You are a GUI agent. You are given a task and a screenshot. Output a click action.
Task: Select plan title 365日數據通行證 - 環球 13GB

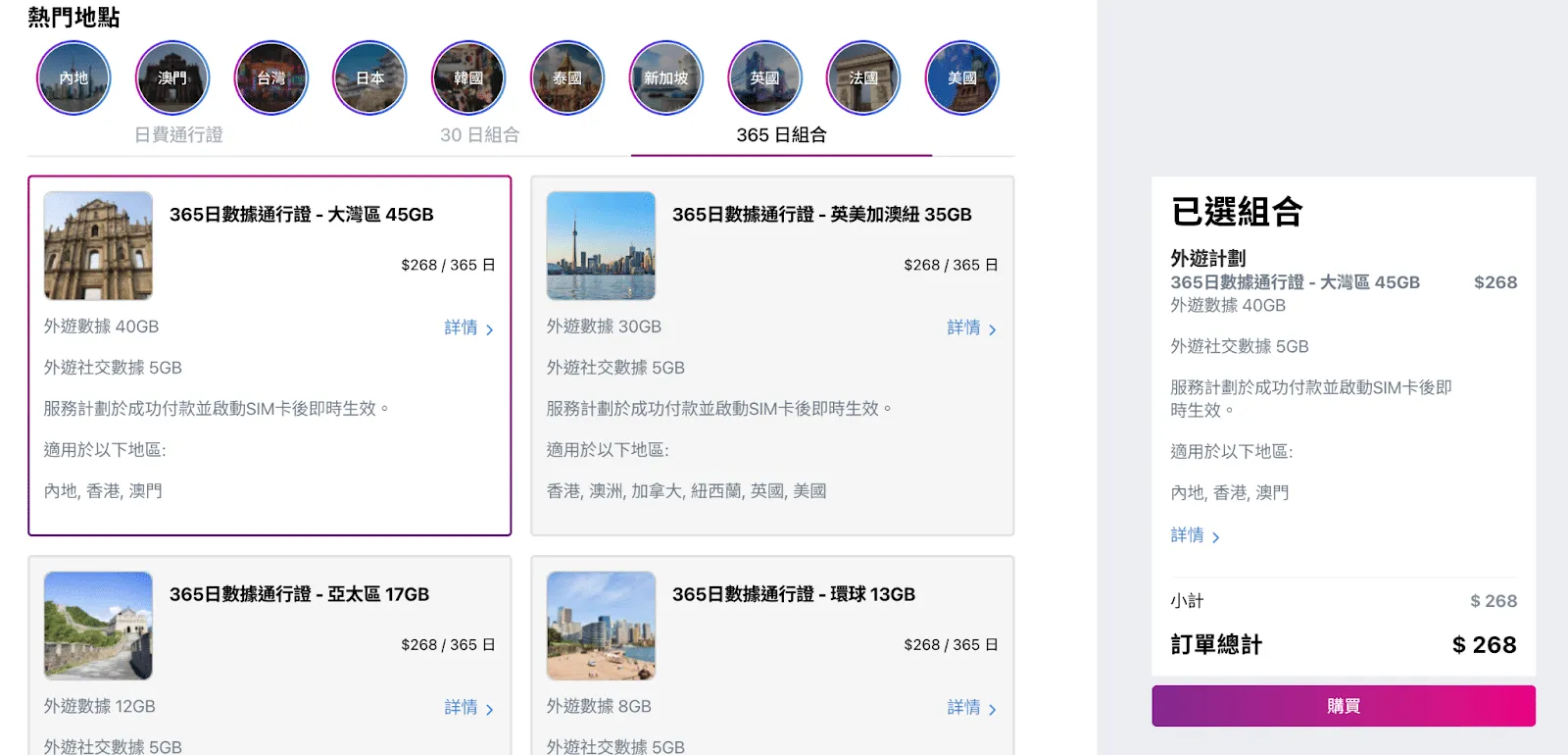(x=794, y=594)
